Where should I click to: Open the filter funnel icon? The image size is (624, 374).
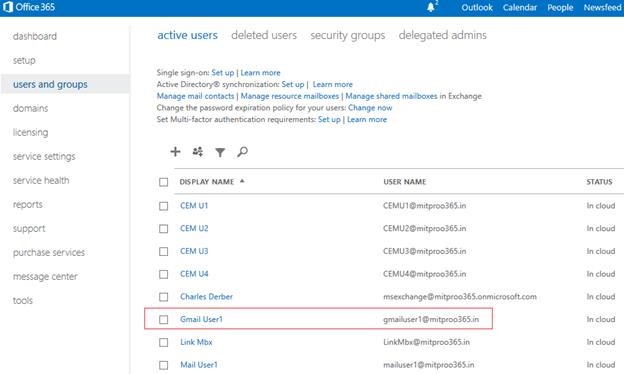[x=220, y=152]
